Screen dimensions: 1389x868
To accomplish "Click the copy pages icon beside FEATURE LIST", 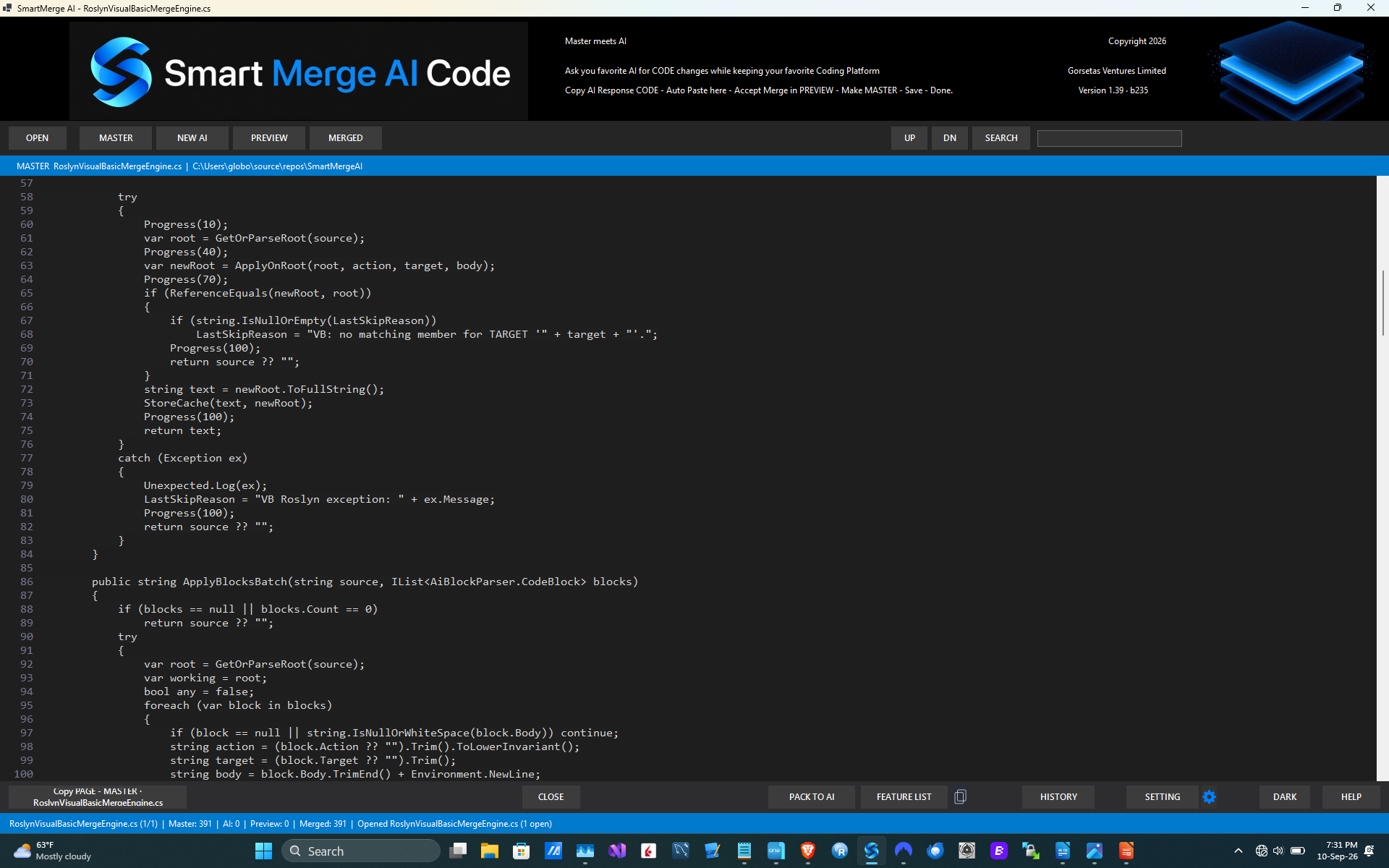I will (x=960, y=796).
